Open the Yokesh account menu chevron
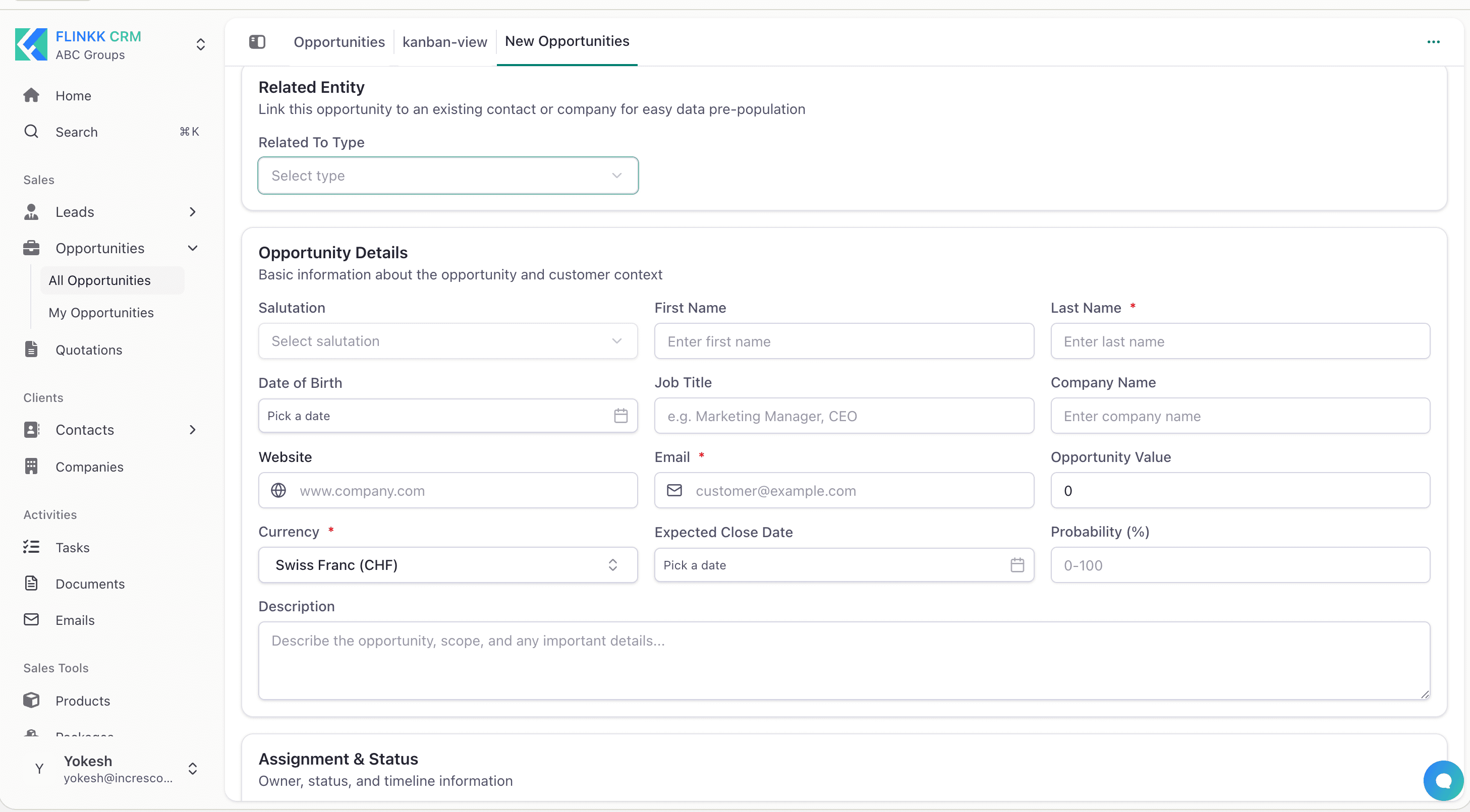This screenshot has height=812, width=1470. pyautogui.click(x=193, y=769)
